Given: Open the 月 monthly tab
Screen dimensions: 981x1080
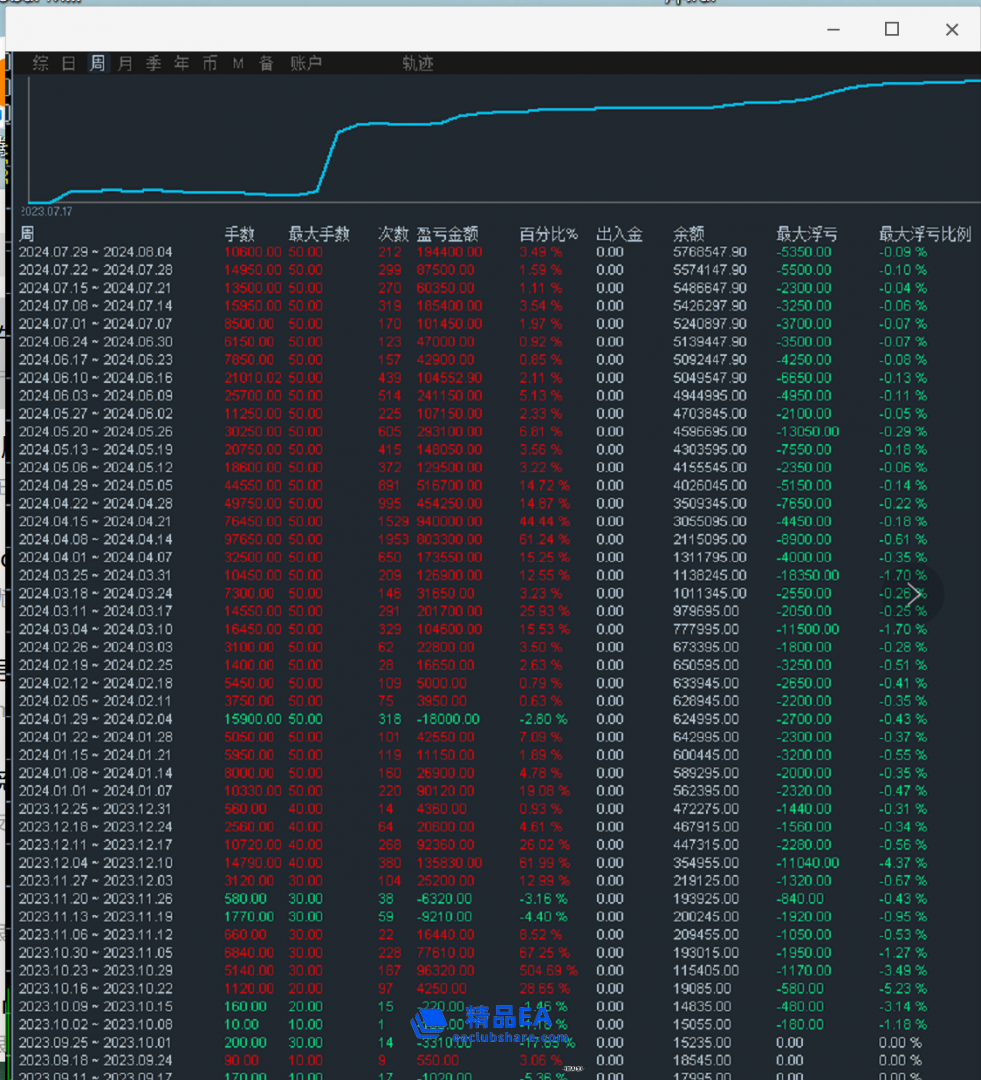Looking at the screenshot, I should pyautogui.click(x=125, y=63).
